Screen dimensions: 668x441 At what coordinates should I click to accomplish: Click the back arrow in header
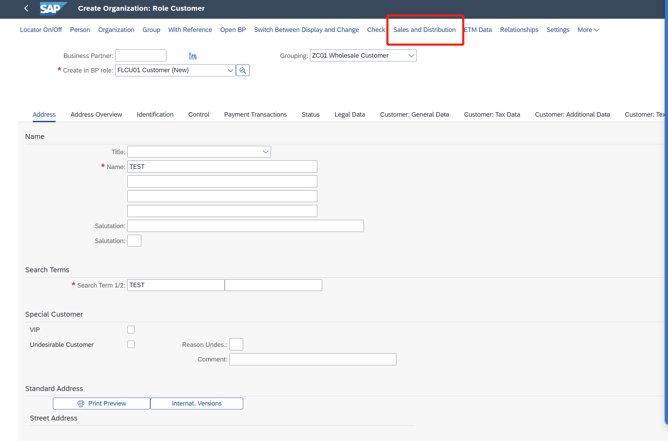(x=26, y=8)
